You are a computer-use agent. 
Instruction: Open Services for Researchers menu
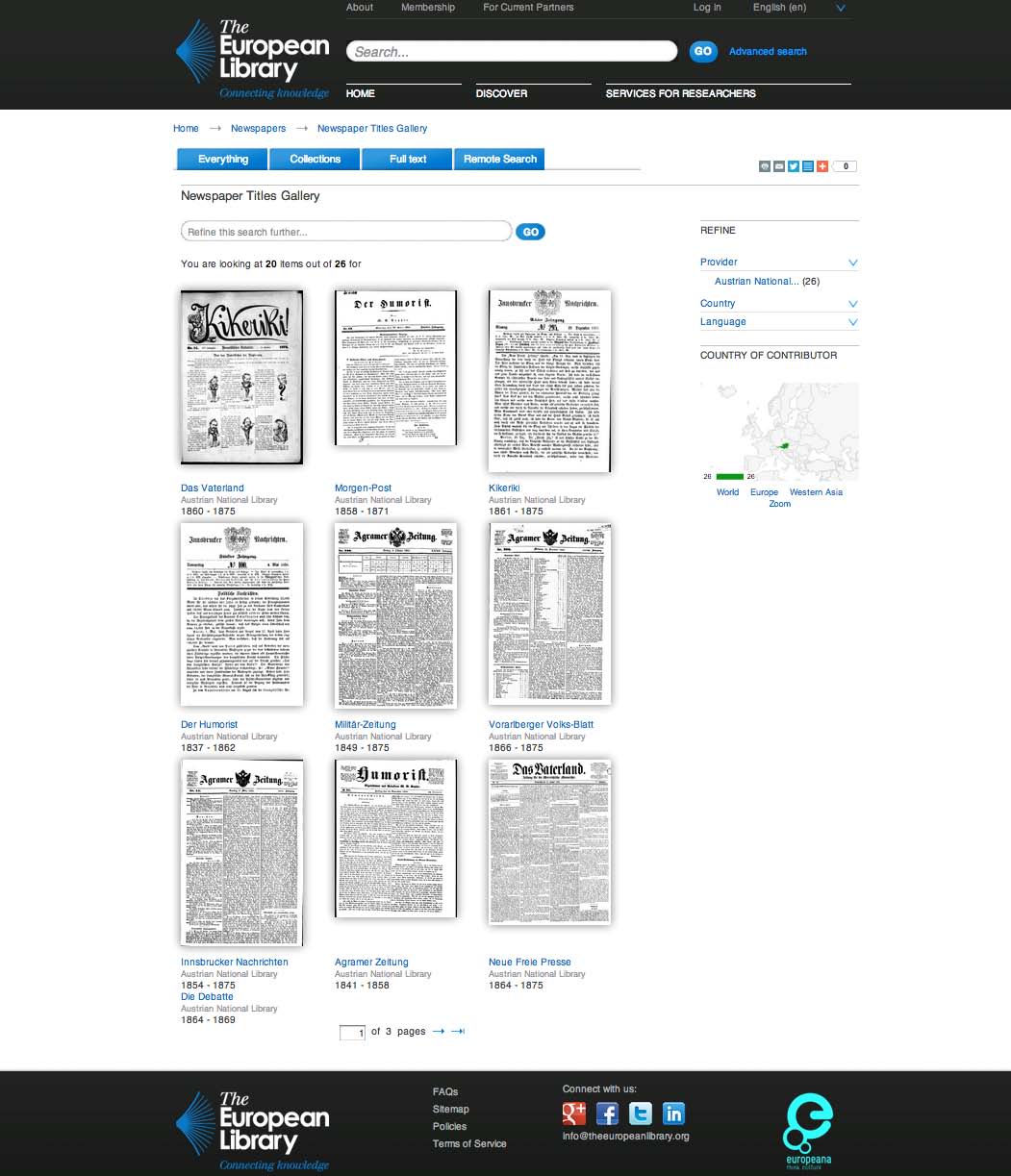click(x=680, y=93)
